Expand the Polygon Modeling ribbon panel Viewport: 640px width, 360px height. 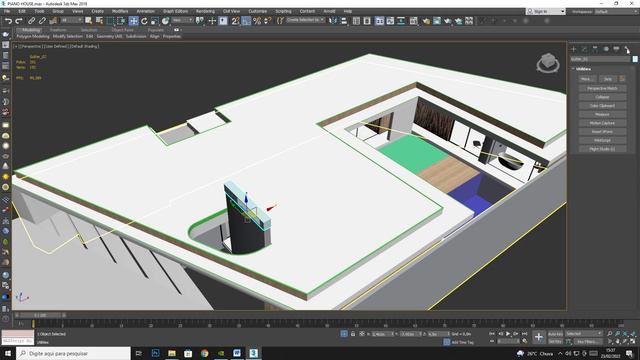click(33, 36)
